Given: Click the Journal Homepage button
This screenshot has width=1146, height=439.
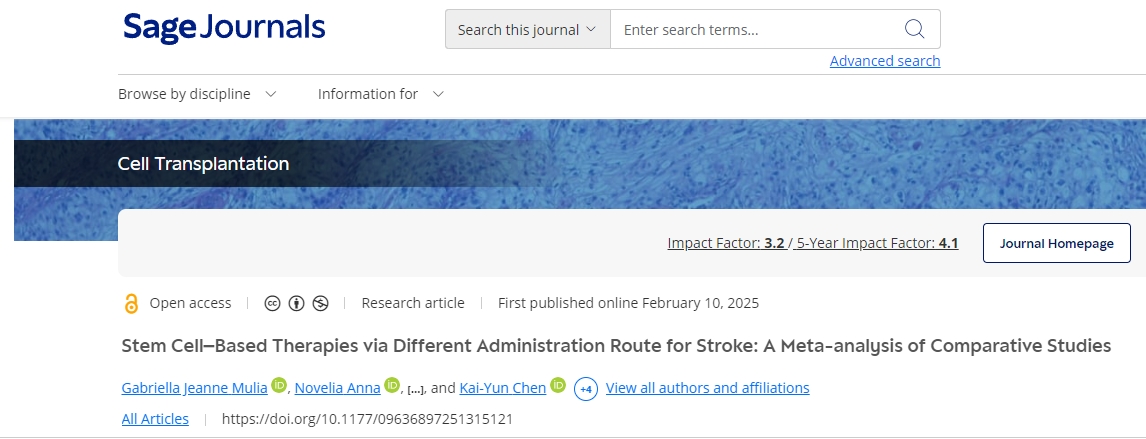Looking at the screenshot, I should (1056, 243).
